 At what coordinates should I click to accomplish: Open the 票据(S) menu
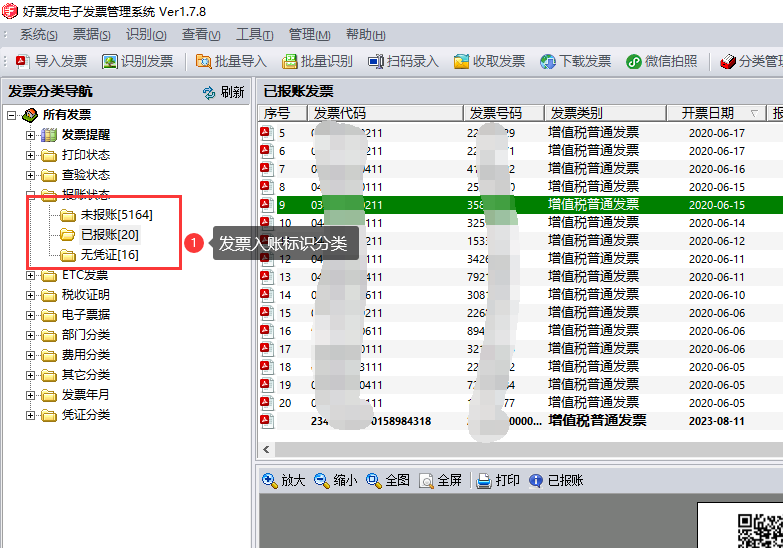pos(91,34)
